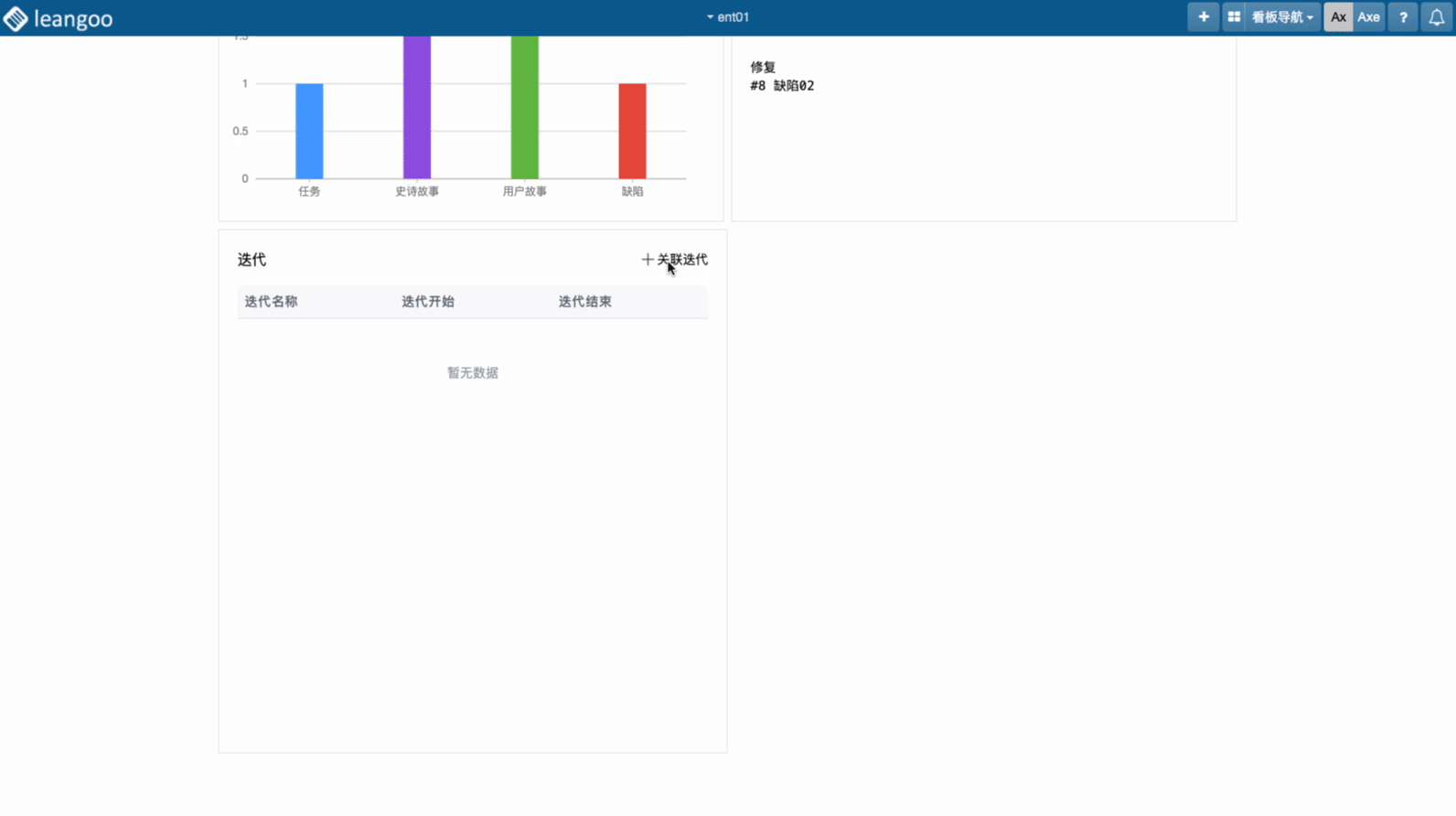Click the 暂无数据 empty table placeholder
The width and height of the screenshot is (1456, 816).
tap(473, 373)
